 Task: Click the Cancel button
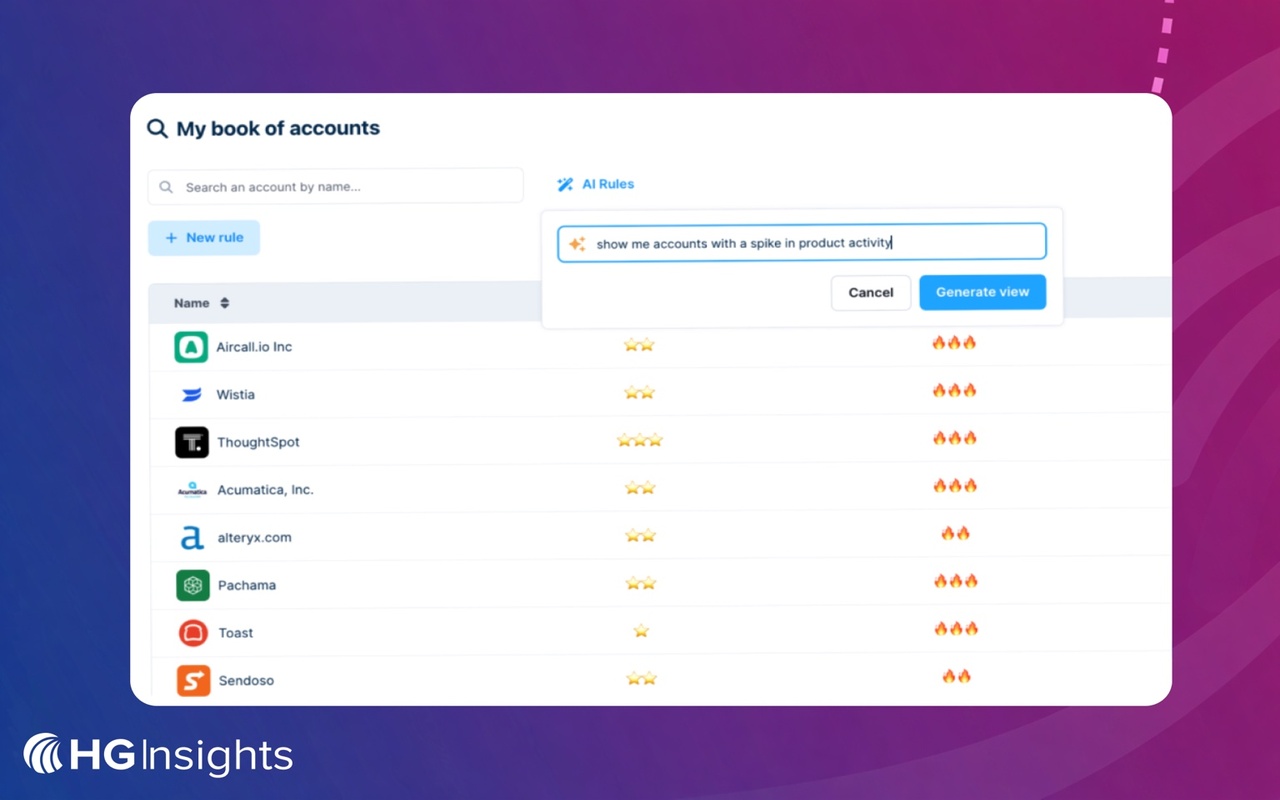pyautogui.click(x=871, y=293)
